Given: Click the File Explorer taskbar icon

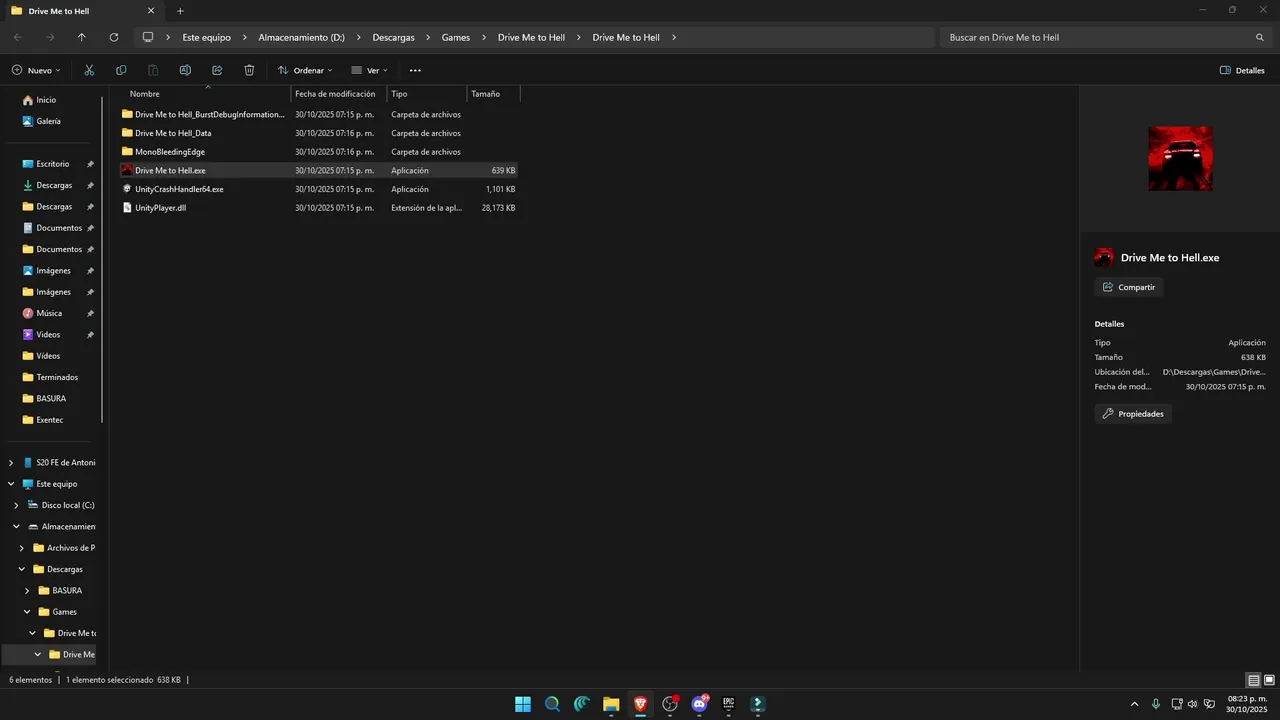Looking at the screenshot, I should coord(611,704).
